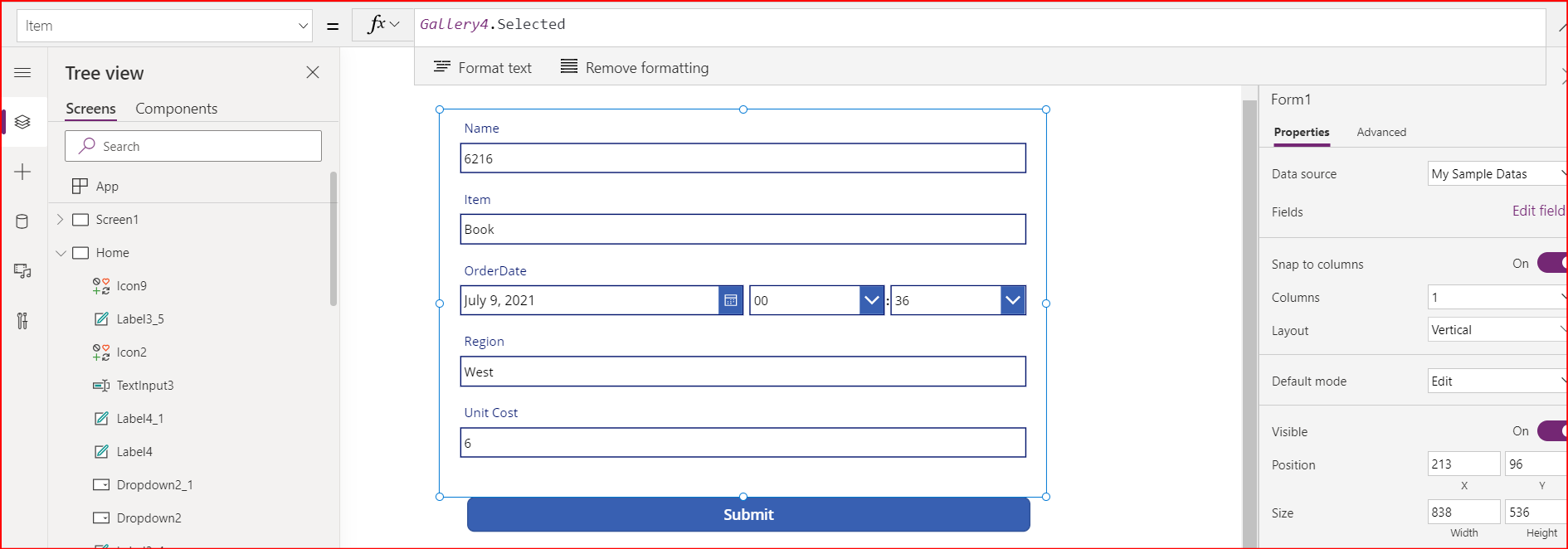Open the Tree view layers icon
This screenshot has height=549, width=1568.
22,122
